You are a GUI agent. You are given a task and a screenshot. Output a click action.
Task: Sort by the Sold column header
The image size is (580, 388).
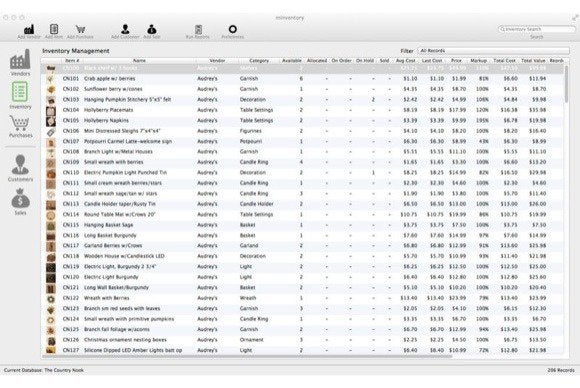384,61
